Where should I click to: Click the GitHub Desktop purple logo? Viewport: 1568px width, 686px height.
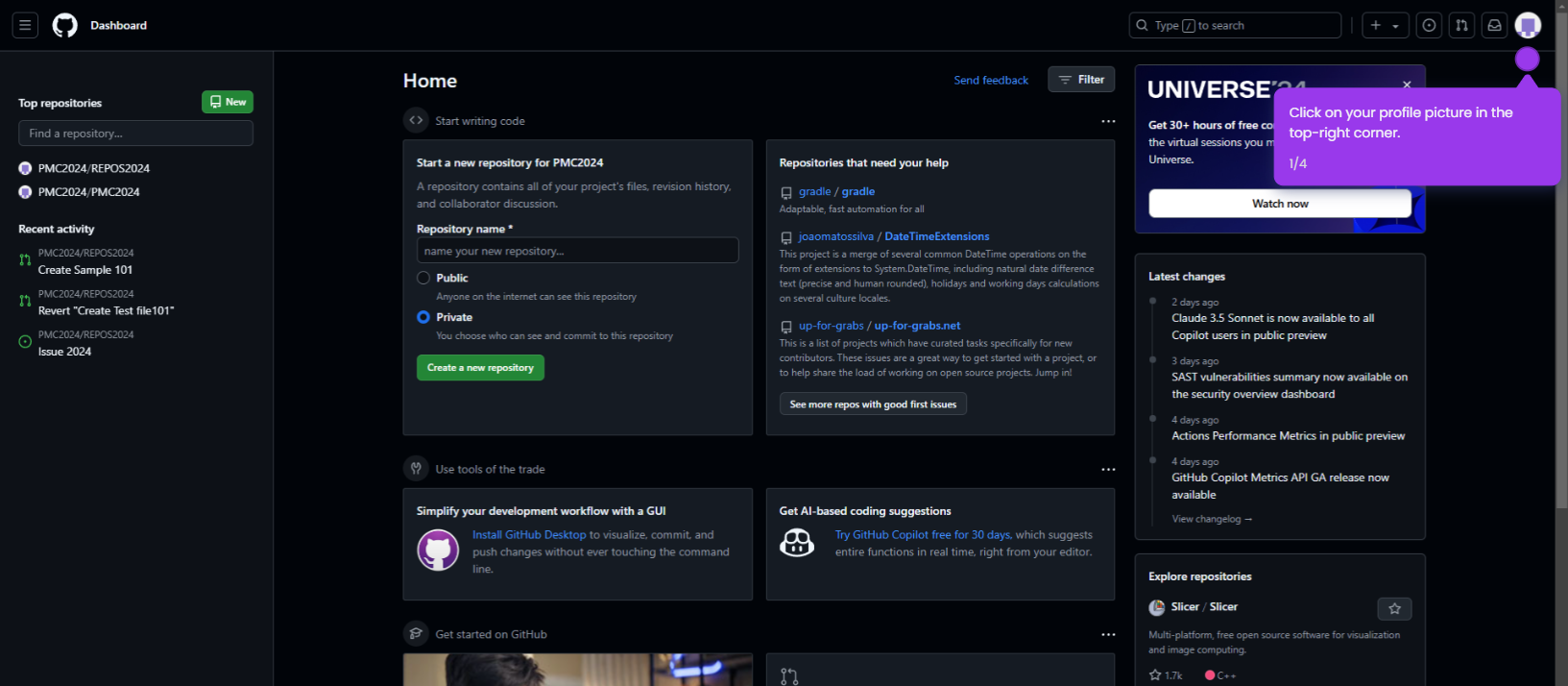[x=438, y=551]
